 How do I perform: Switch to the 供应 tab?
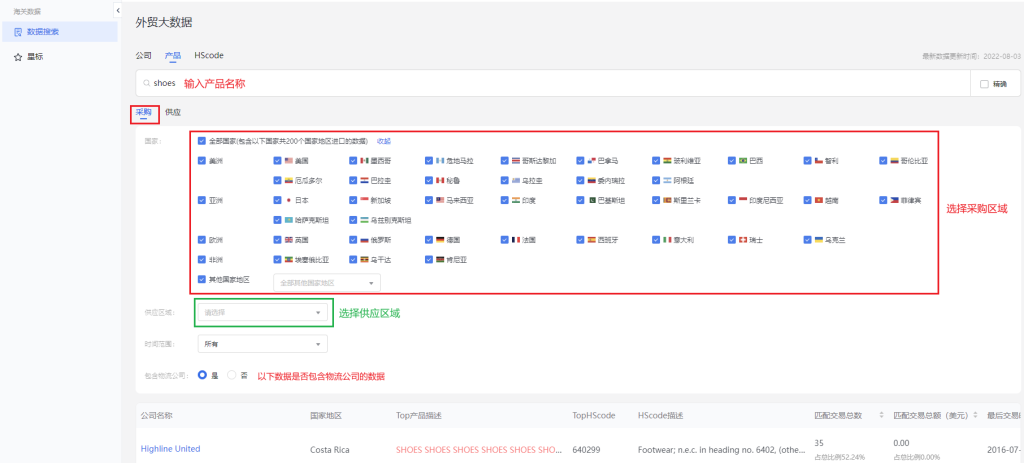(x=173, y=113)
